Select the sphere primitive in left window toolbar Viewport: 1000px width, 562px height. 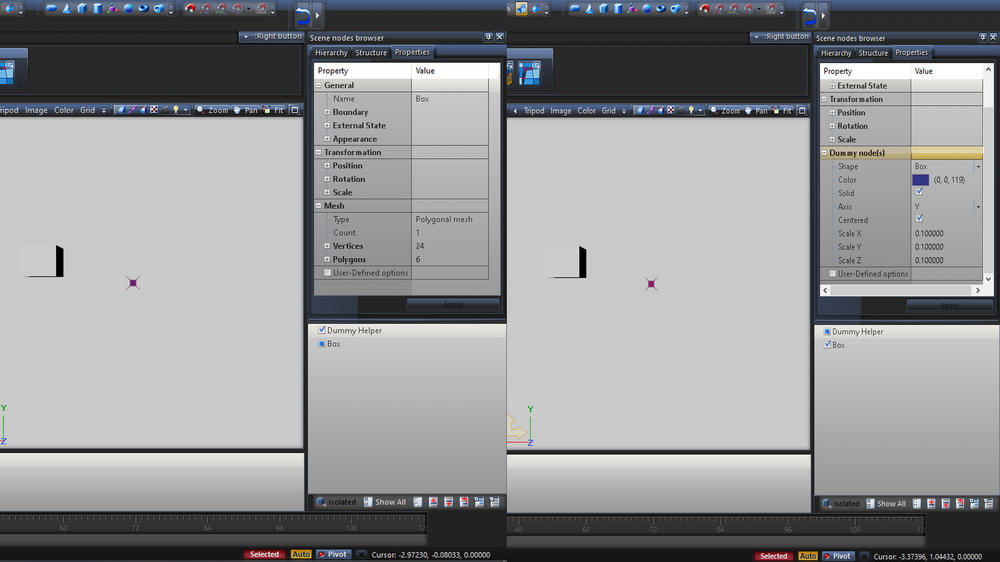[x=128, y=8]
